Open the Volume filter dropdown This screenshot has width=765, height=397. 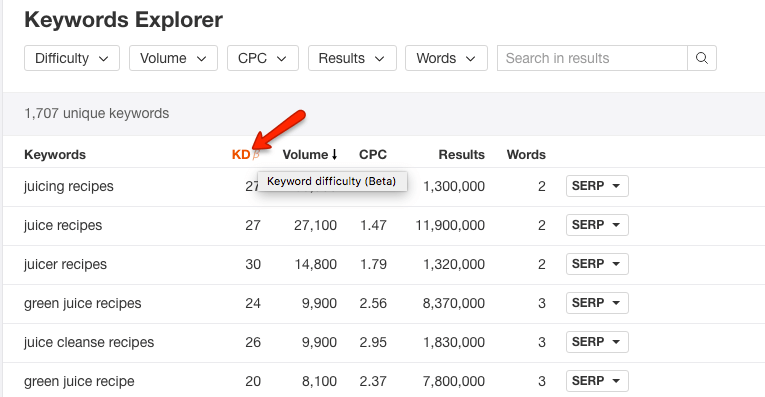[173, 58]
